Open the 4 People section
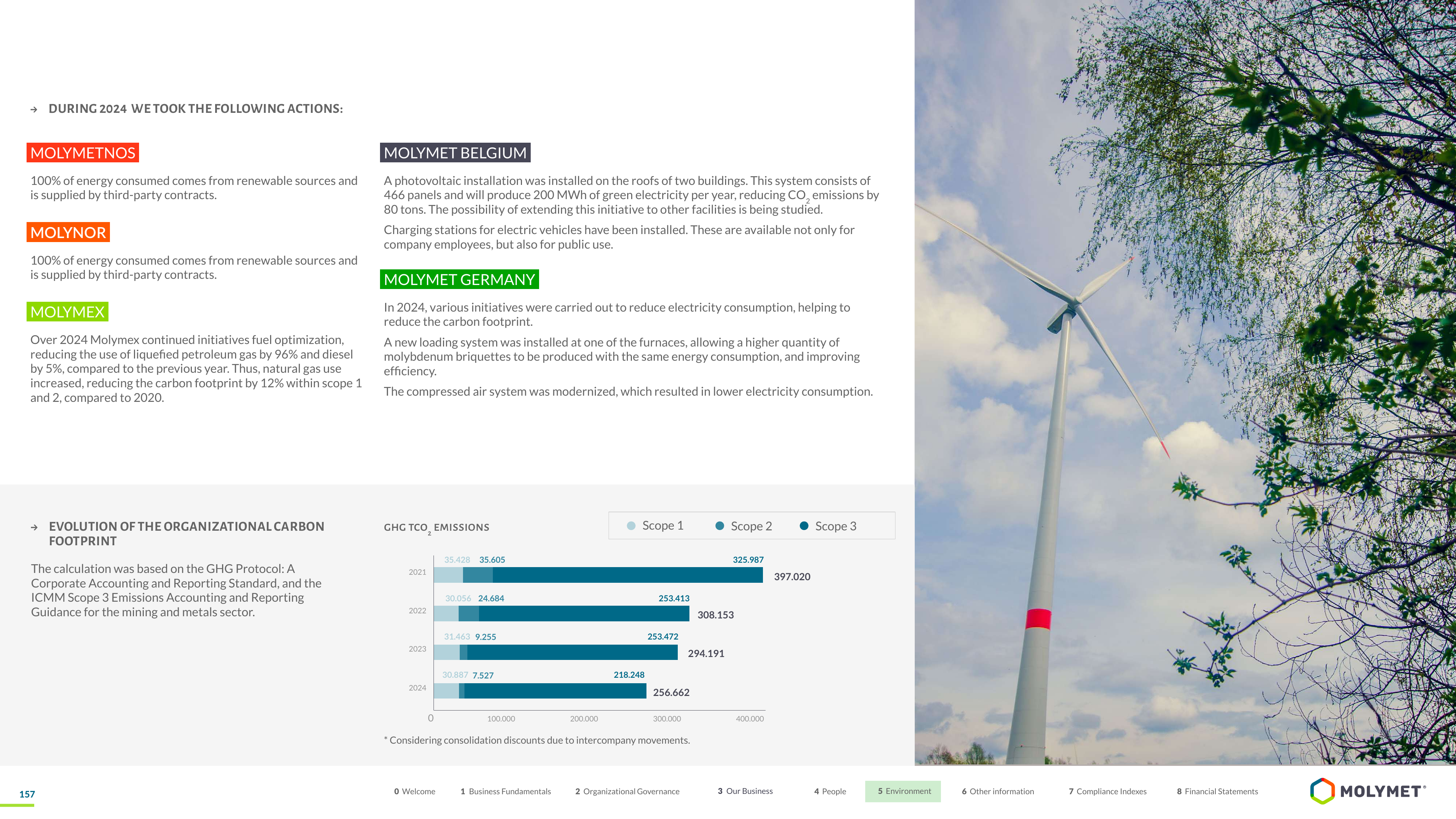Viewport: 1456px width, 819px height. (830, 791)
